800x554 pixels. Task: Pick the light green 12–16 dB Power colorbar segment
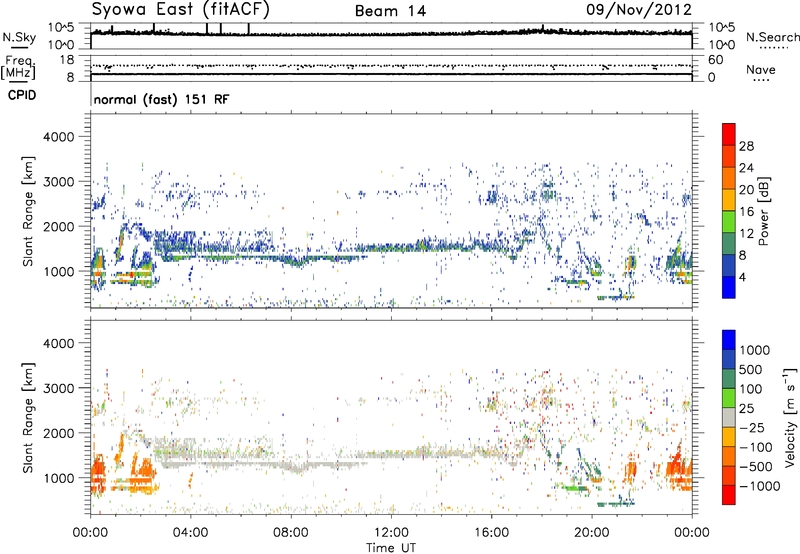coord(729,222)
